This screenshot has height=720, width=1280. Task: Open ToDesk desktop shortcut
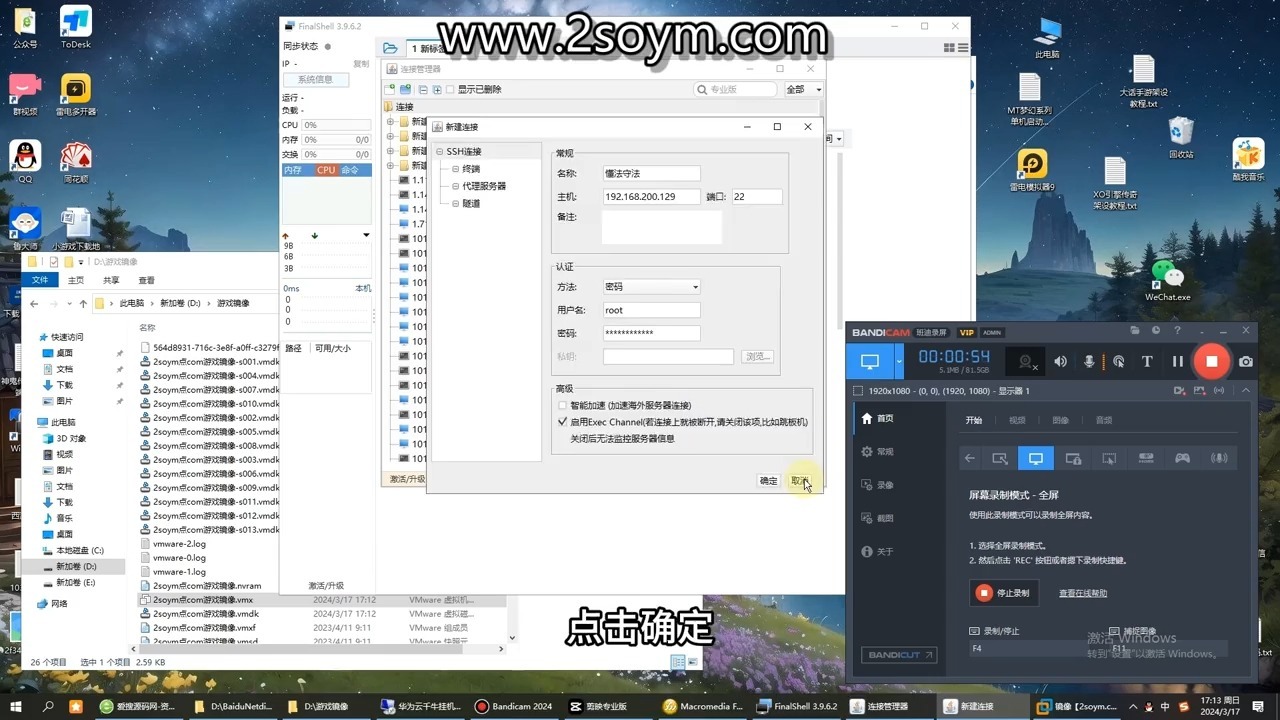(76, 27)
